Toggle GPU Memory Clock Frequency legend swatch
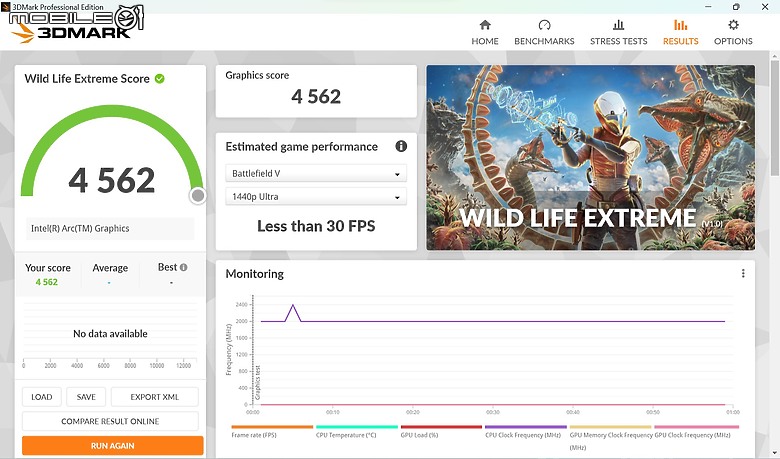 click(x=610, y=427)
